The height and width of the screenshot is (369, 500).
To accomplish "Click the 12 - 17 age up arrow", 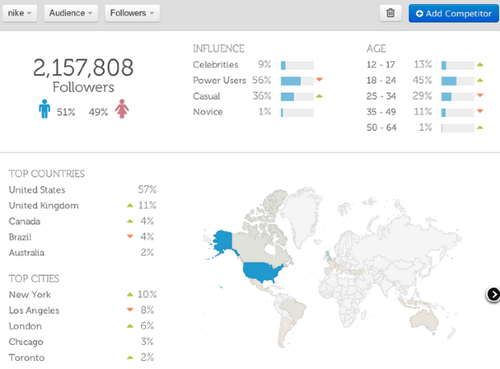I will click(x=480, y=64).
